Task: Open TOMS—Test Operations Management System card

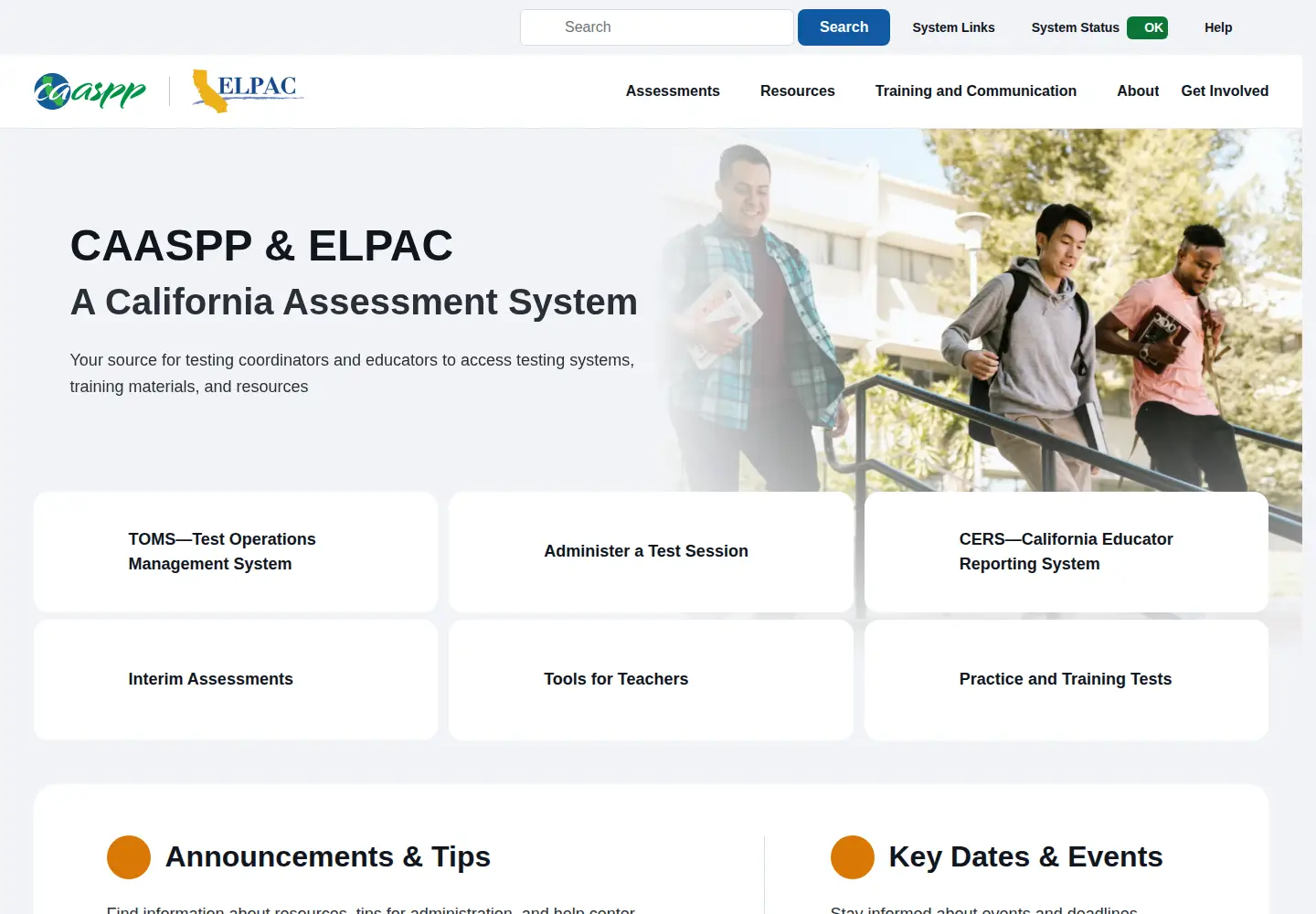Action: tap(236, 552)
